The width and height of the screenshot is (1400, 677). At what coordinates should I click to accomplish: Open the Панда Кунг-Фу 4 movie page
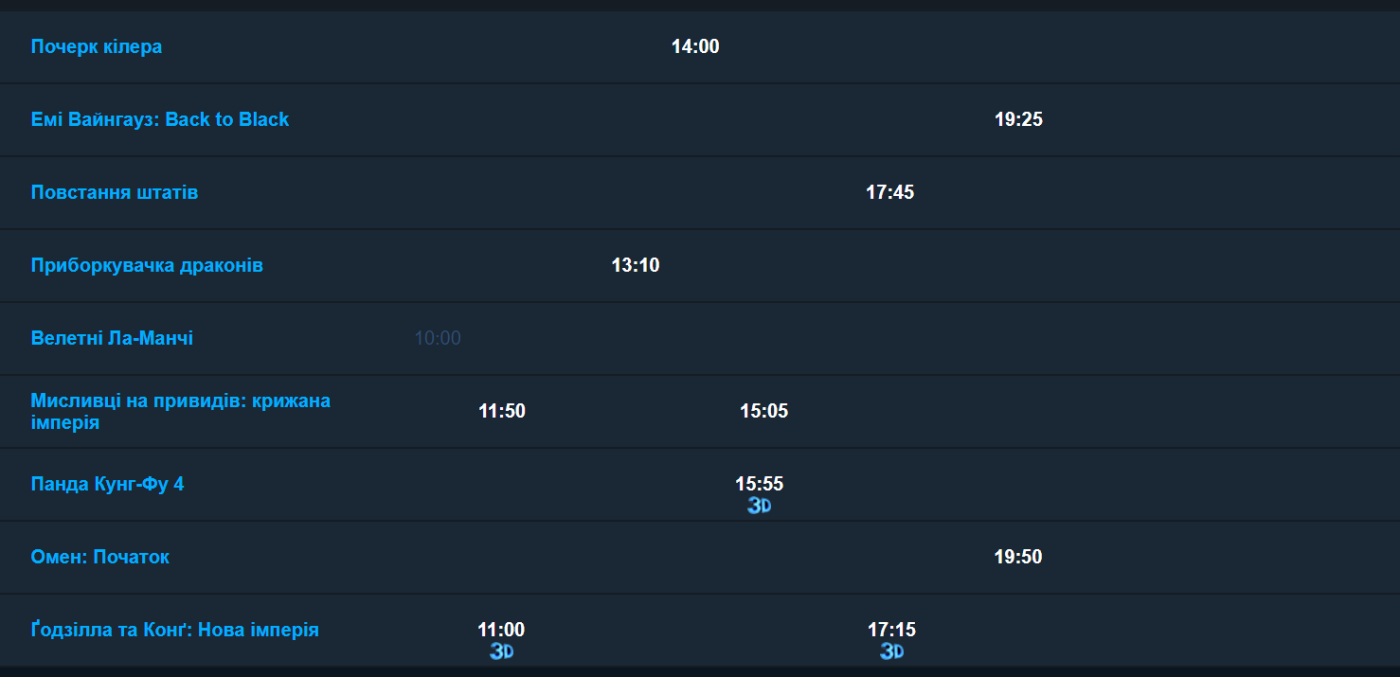coord(107,484)
